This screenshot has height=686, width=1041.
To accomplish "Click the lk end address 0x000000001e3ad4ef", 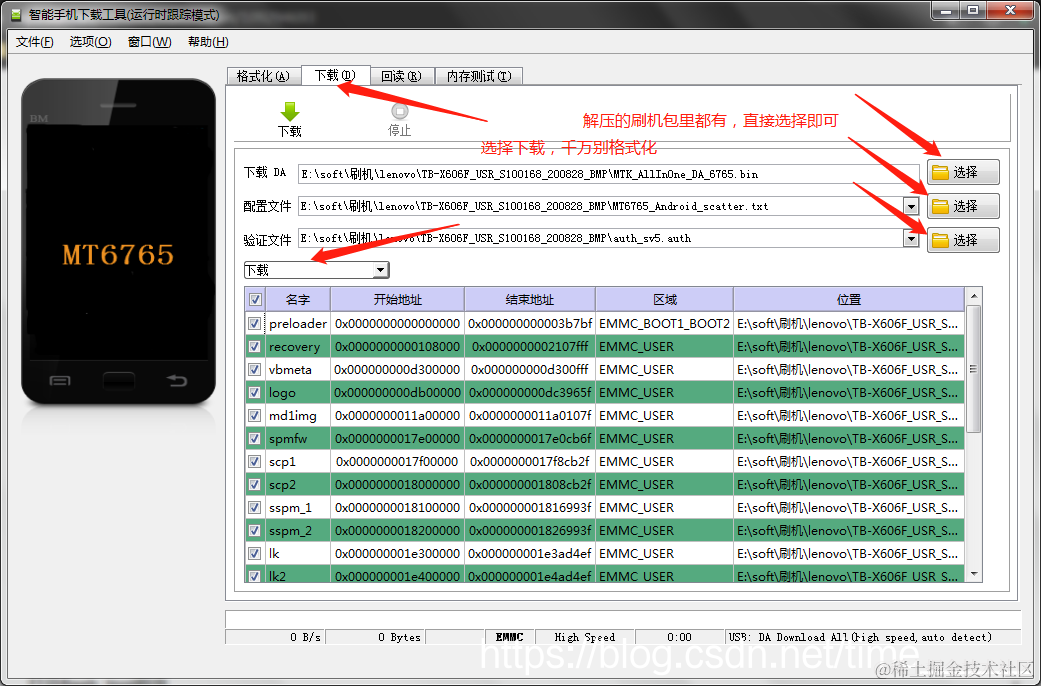I will click(530, 553).
